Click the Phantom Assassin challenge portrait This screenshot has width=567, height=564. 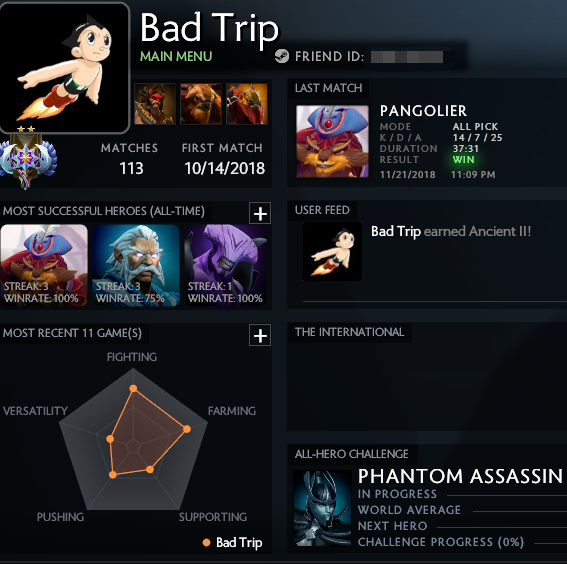(322, 508)
